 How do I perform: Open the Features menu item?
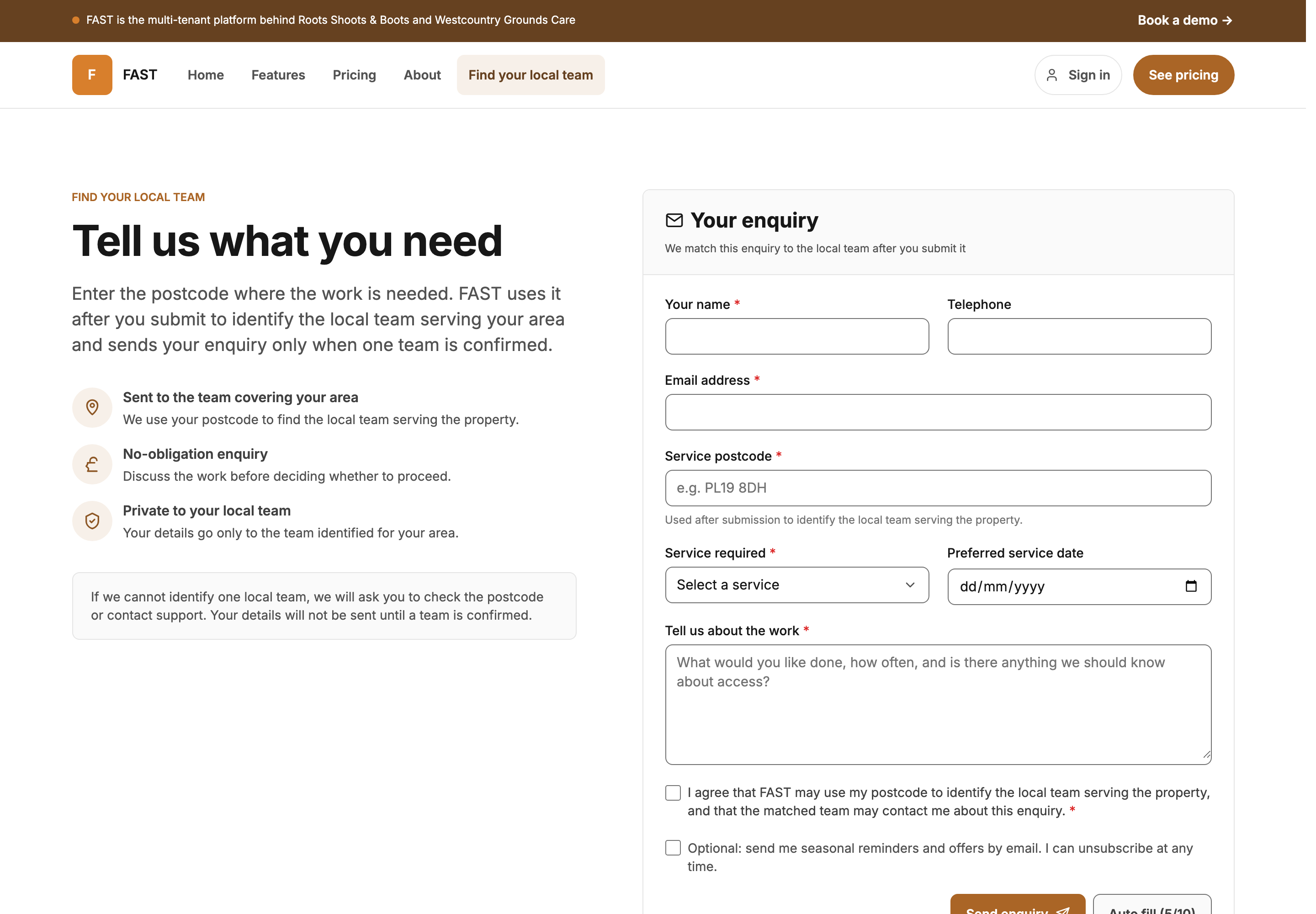click(278, 75)
